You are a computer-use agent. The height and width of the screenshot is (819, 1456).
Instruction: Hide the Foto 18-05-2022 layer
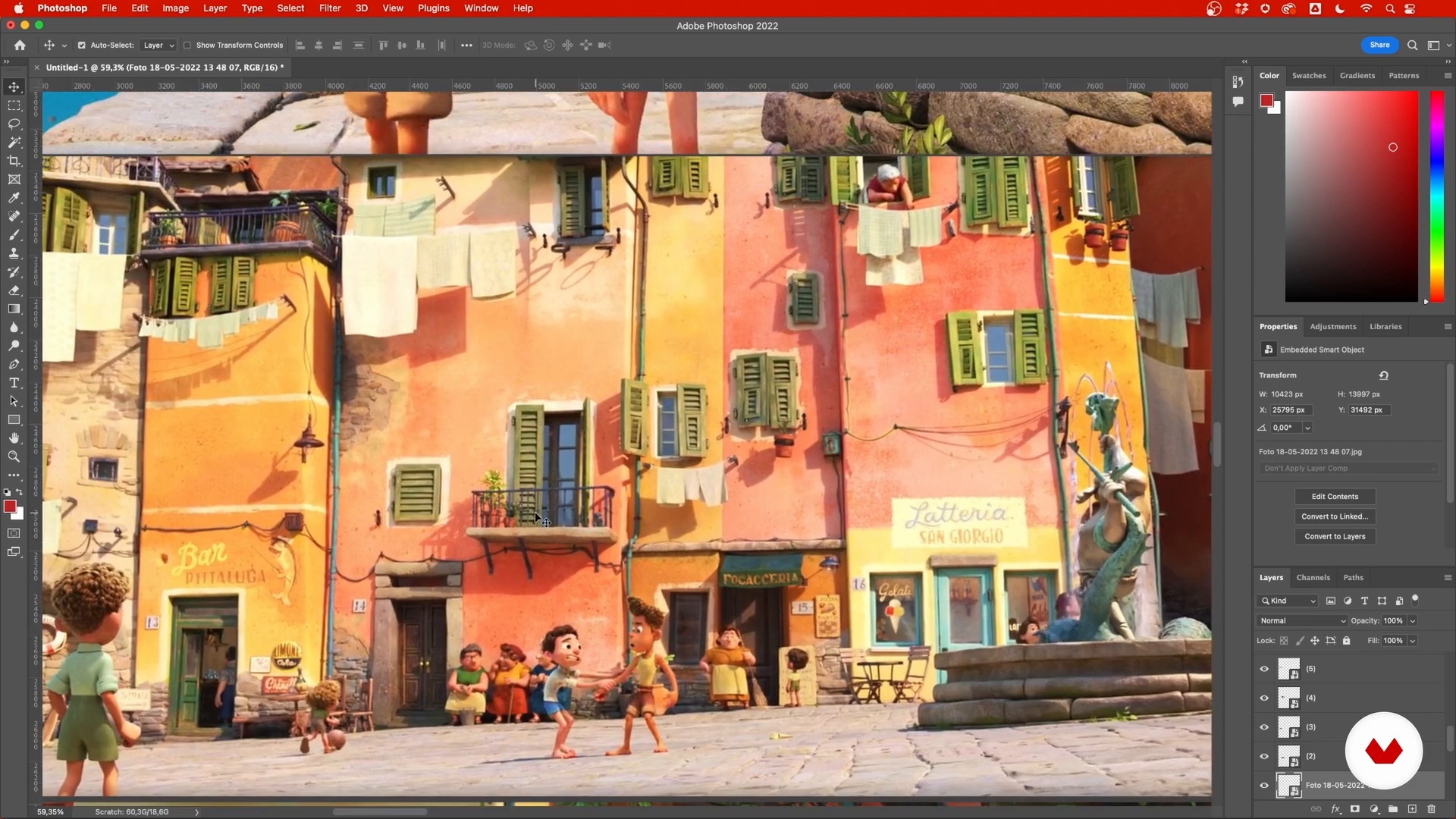[x=1264, y=786]
